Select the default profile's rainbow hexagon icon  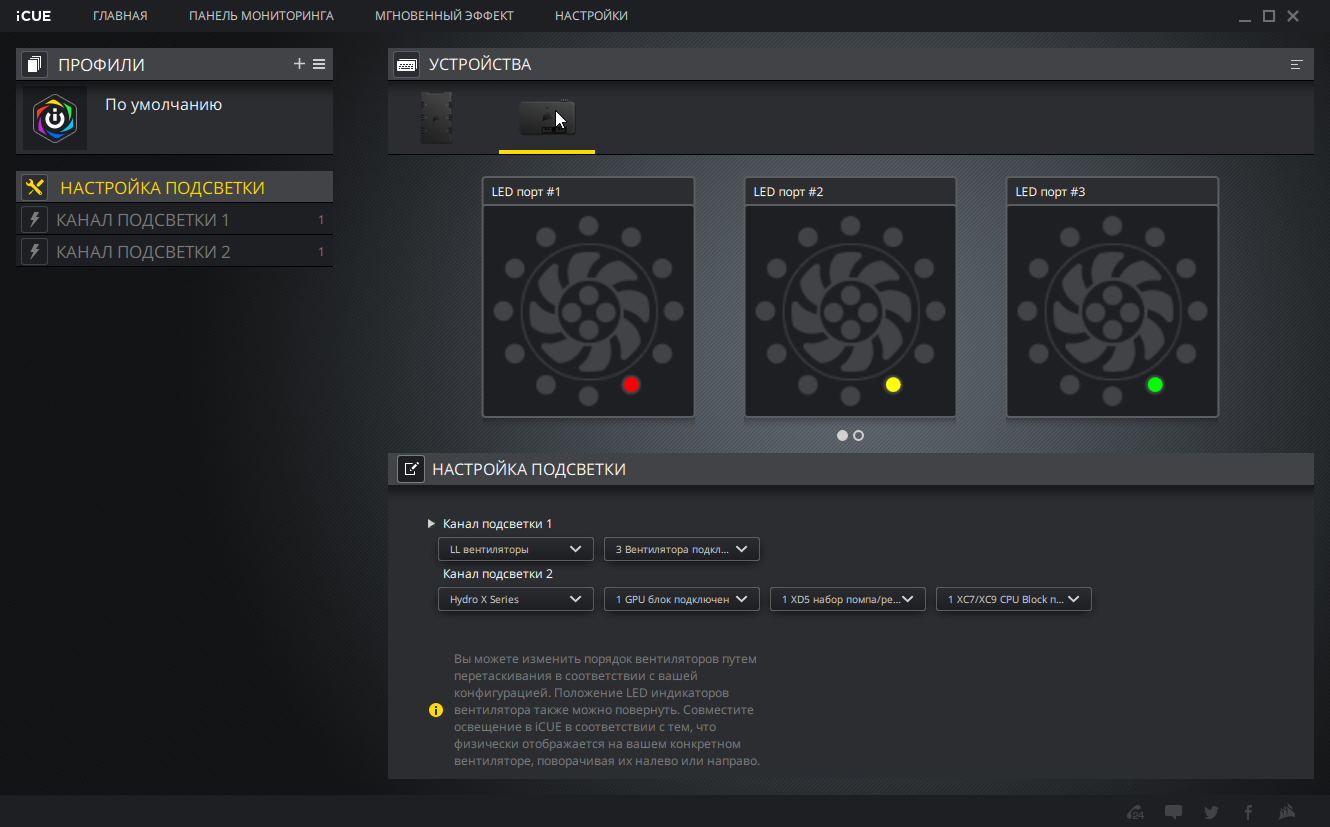click(55, 118)
